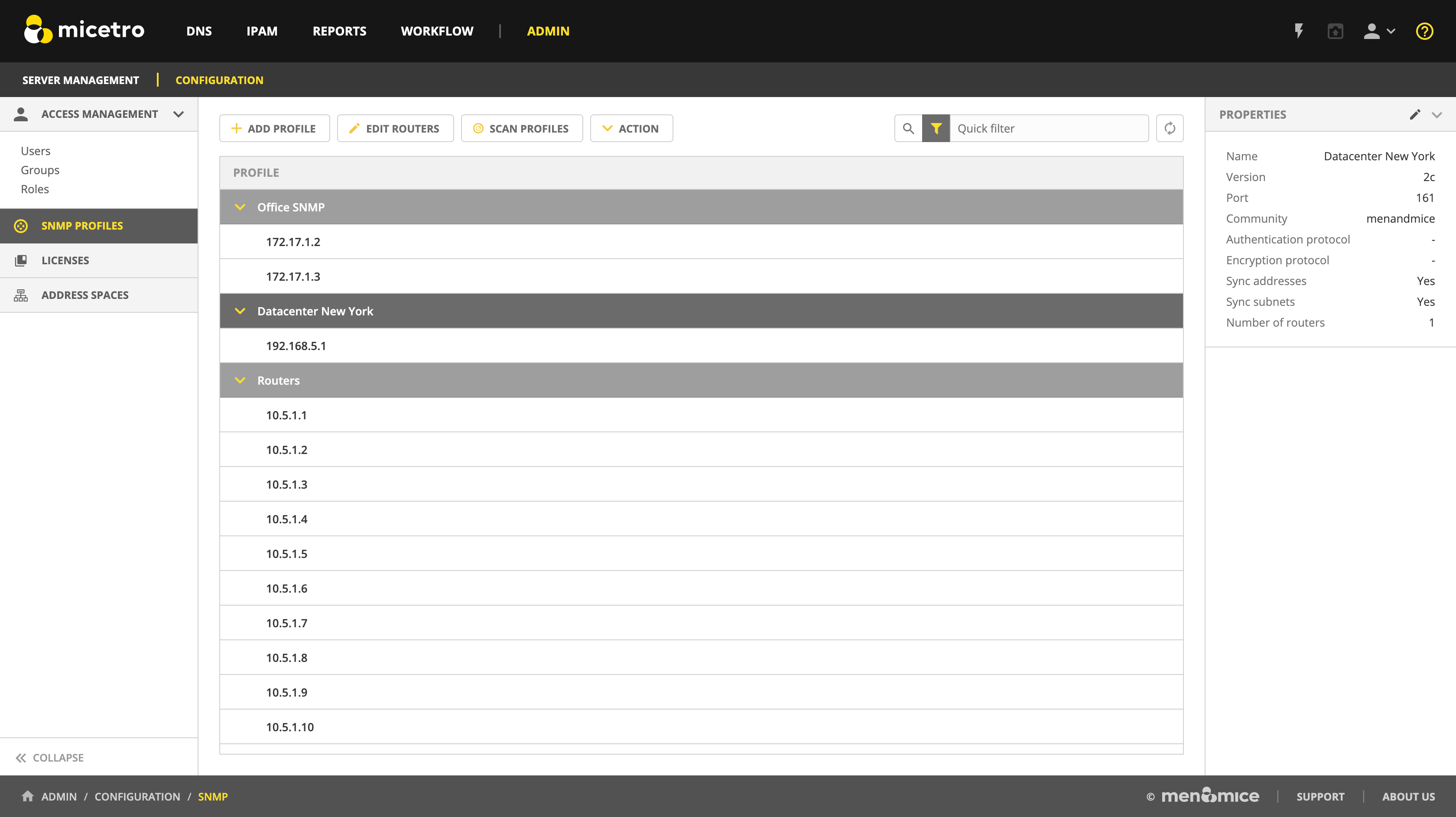1456x817 pixels.
Task: Toggle the yellow filter funnel icon
Action: click(936, 128)
